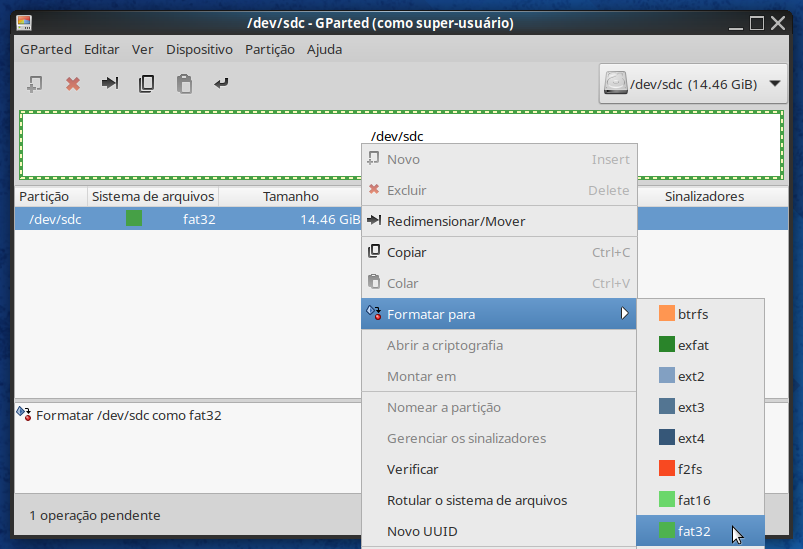Choose Novo UUID in context menu

499,532
